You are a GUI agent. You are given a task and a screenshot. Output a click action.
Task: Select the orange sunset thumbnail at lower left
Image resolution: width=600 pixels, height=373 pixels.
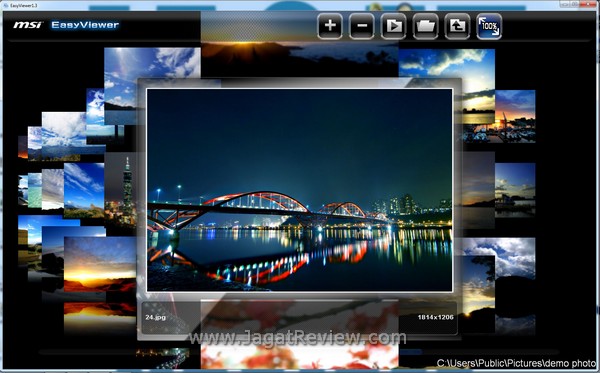coord(100,264)
